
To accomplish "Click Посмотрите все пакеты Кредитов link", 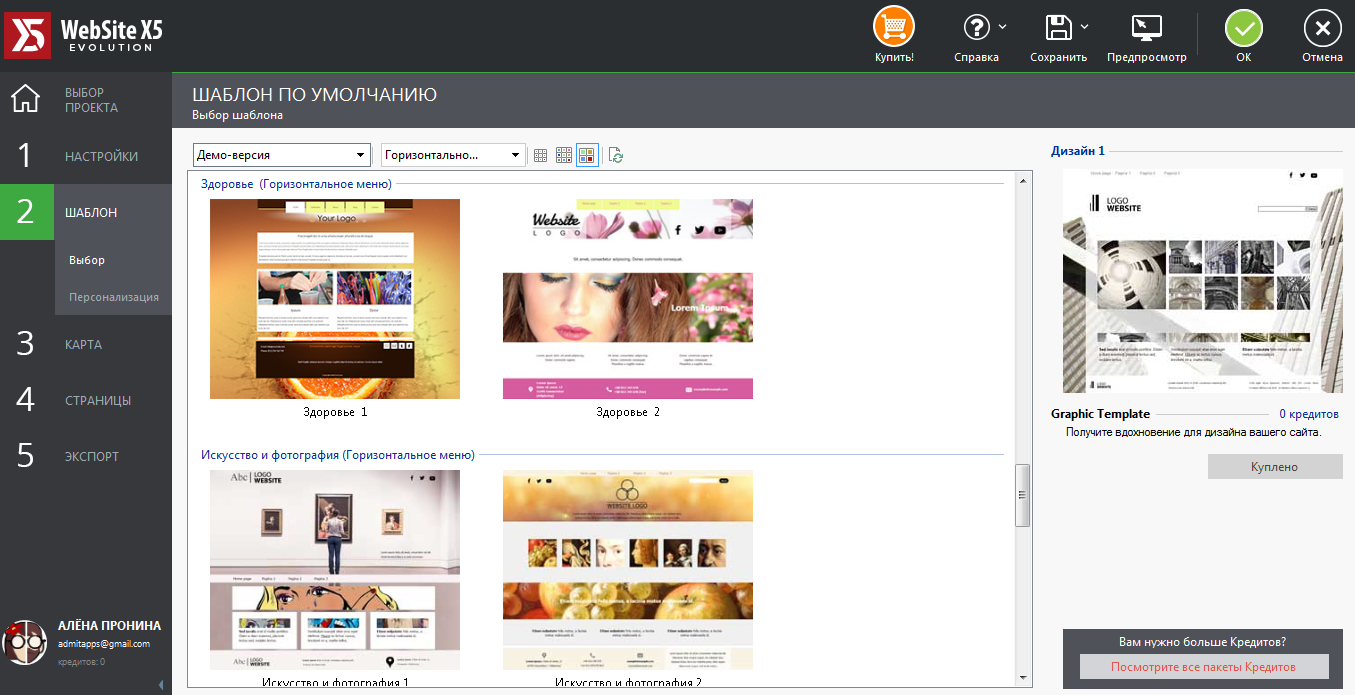I will tap(1204, 667).
